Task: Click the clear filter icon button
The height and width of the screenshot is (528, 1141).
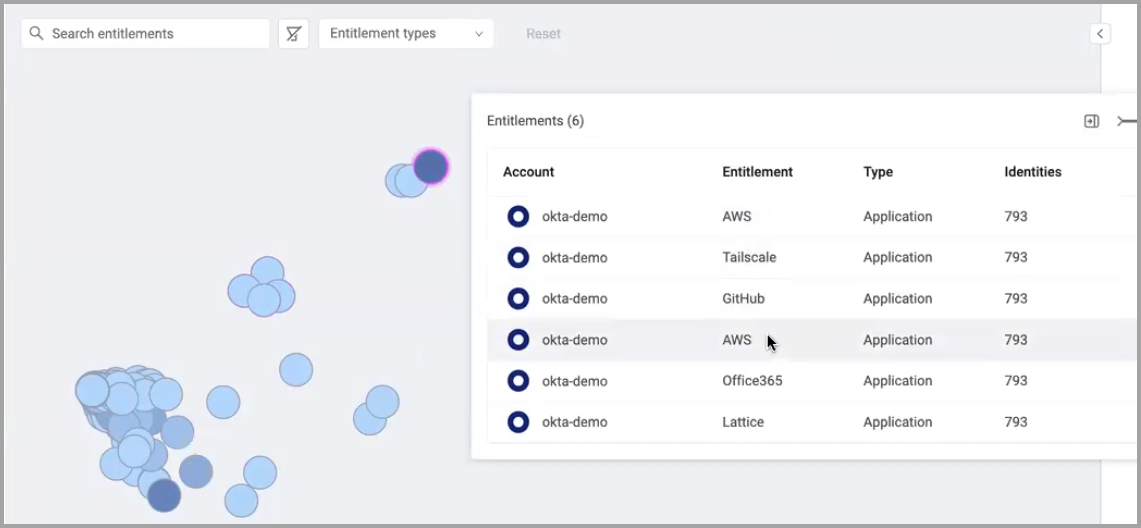Action: (x=294, y=33)
